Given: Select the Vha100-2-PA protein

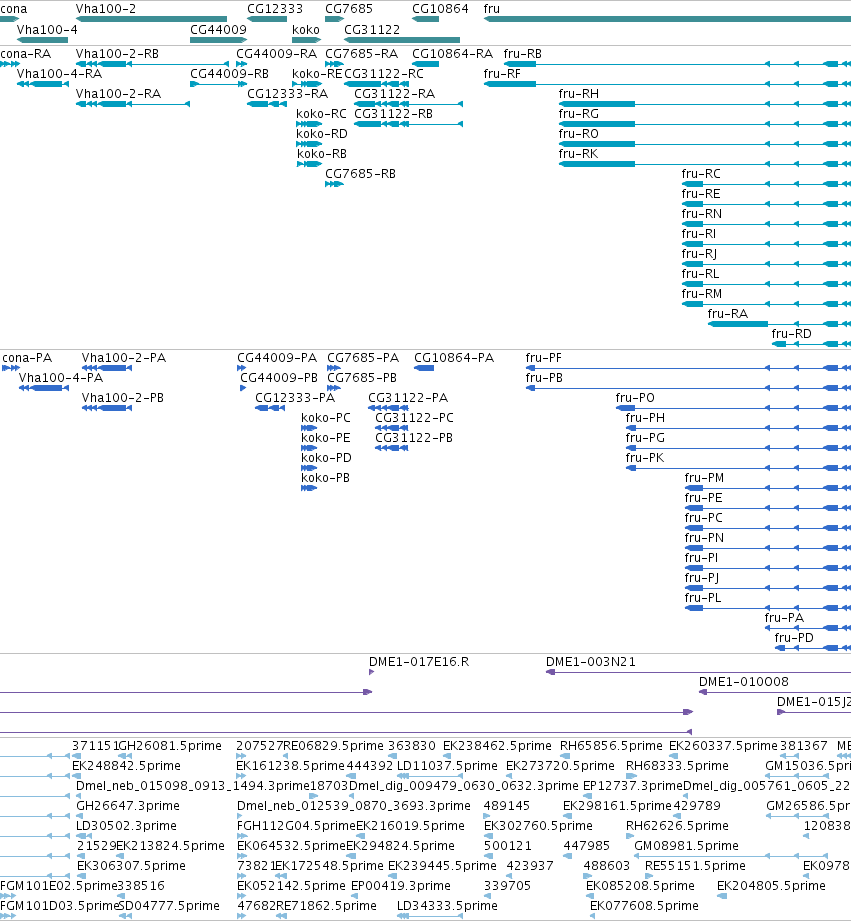Looking at the screenshot, I should point(107,368).
